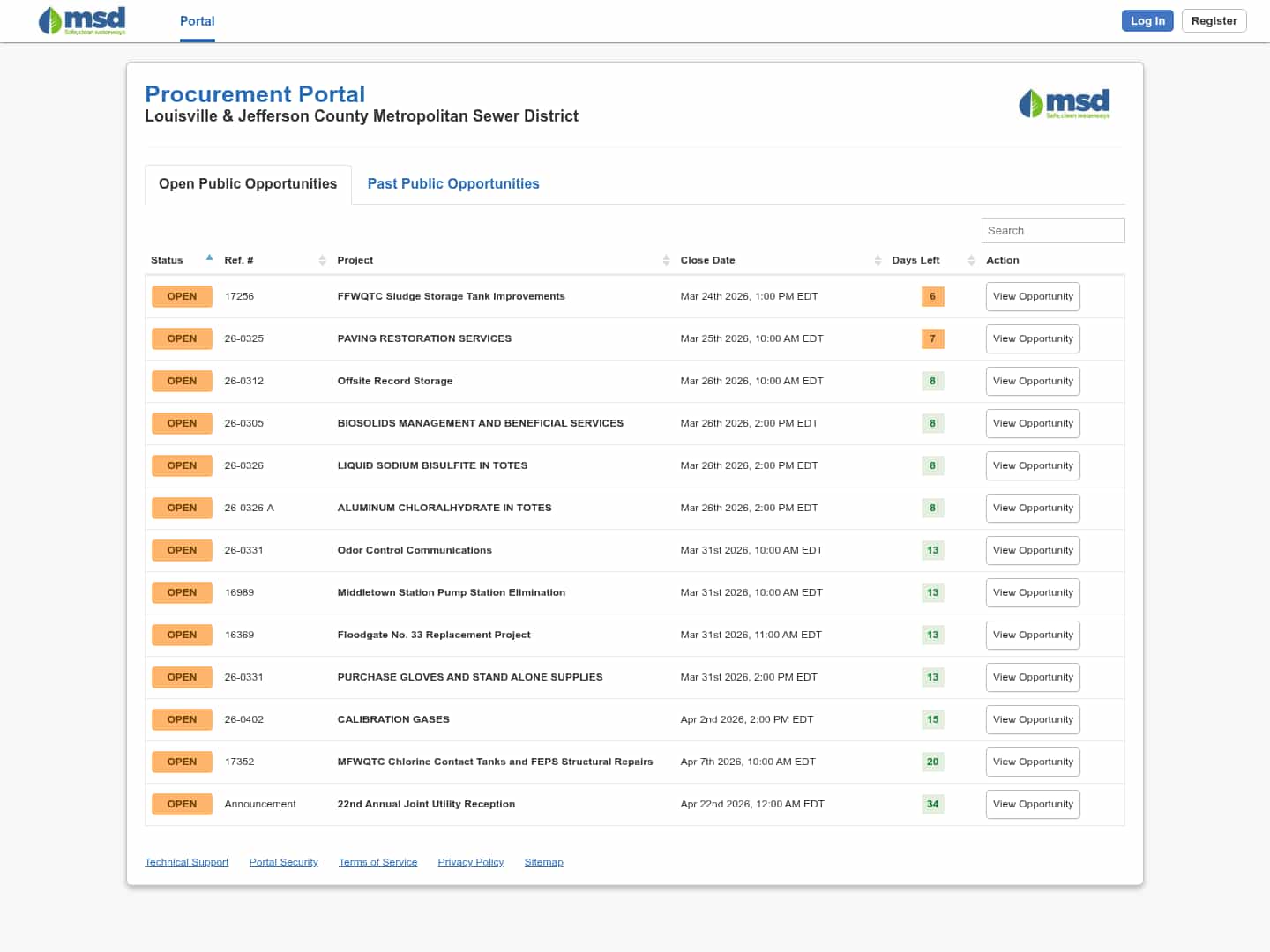Click the 6 days left badge
The height and width of the screenshot is (952, 1270).
[932, 296]
